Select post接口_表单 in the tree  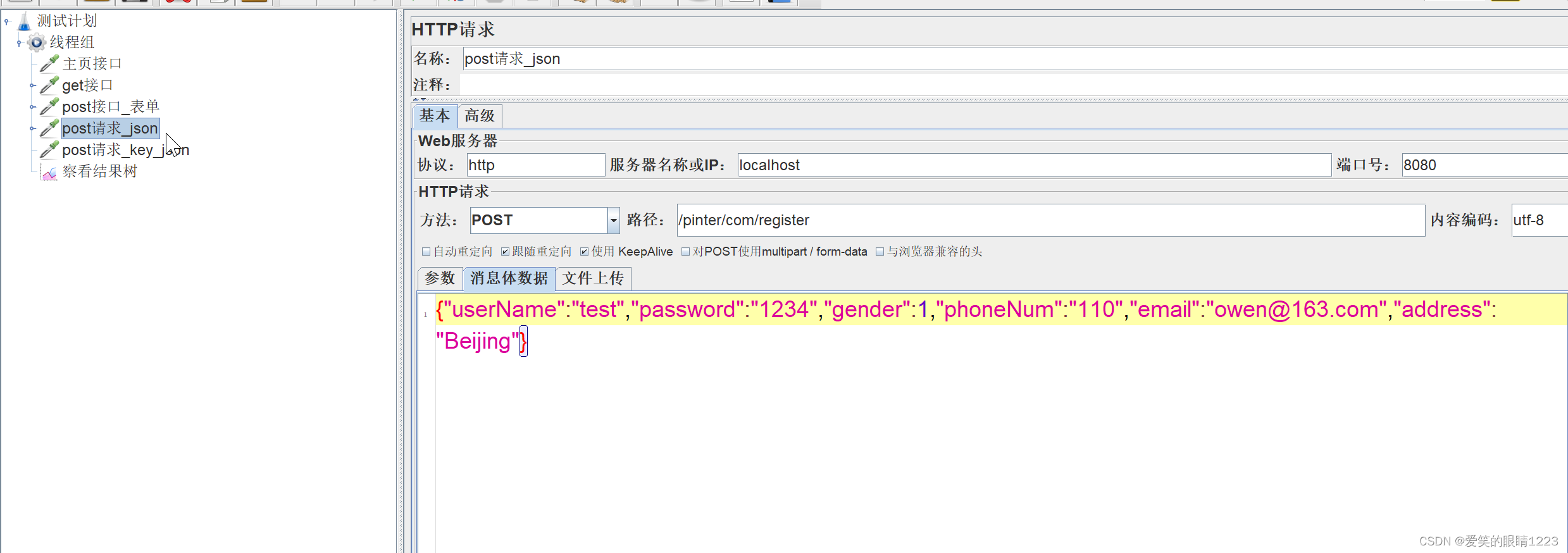111,107
